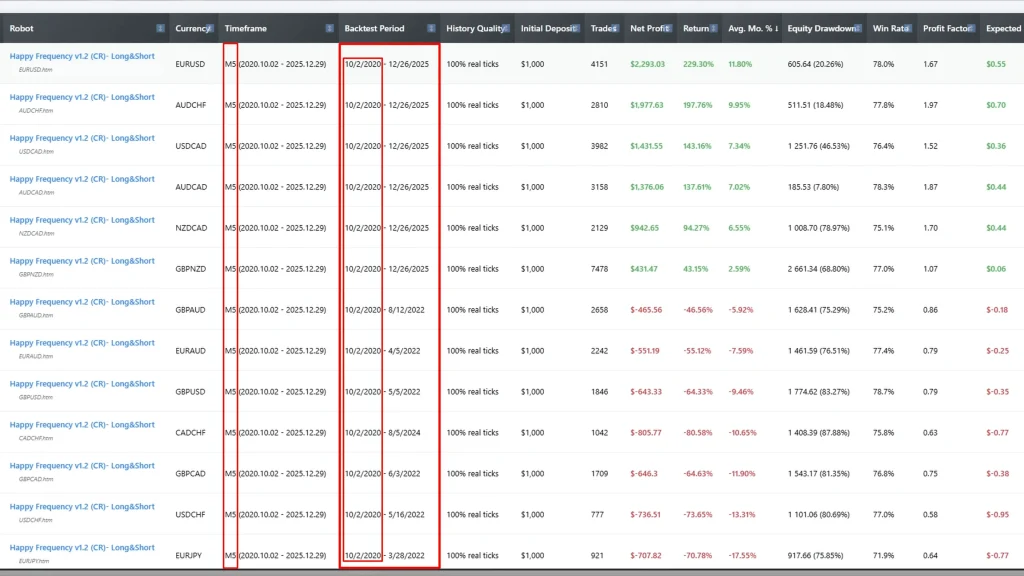Select the Expected column header
1024x576 pixels.
pos(1002,28)
